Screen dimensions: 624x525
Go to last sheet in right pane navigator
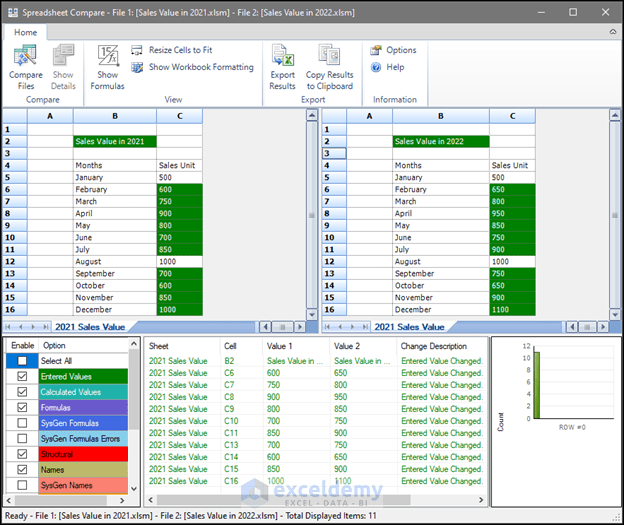(365, 327)
